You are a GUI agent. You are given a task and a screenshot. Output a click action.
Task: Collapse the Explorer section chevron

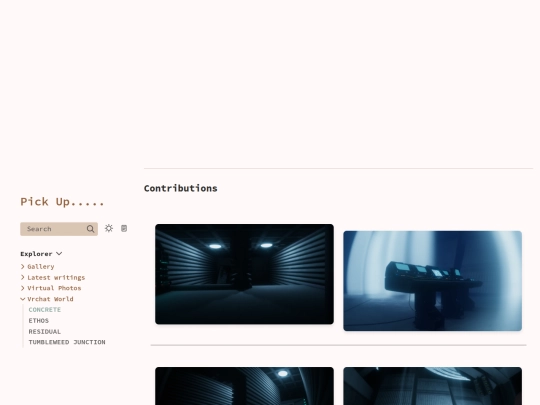[x=59, y=254]
